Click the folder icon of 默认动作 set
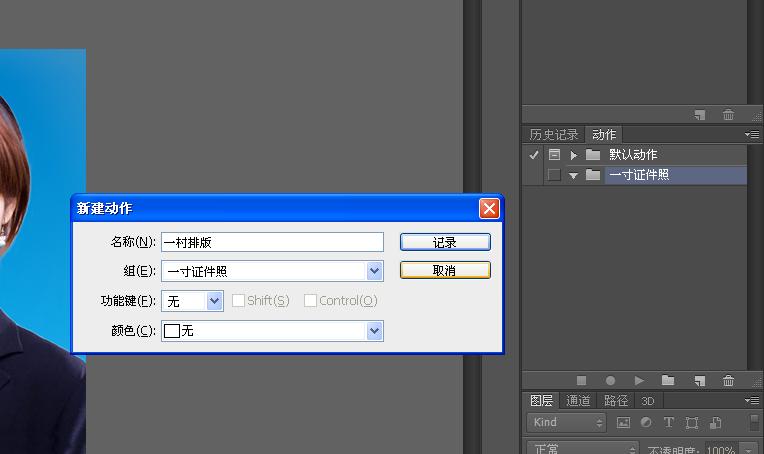This screenshot has height=454, width=764. [592, 155]
